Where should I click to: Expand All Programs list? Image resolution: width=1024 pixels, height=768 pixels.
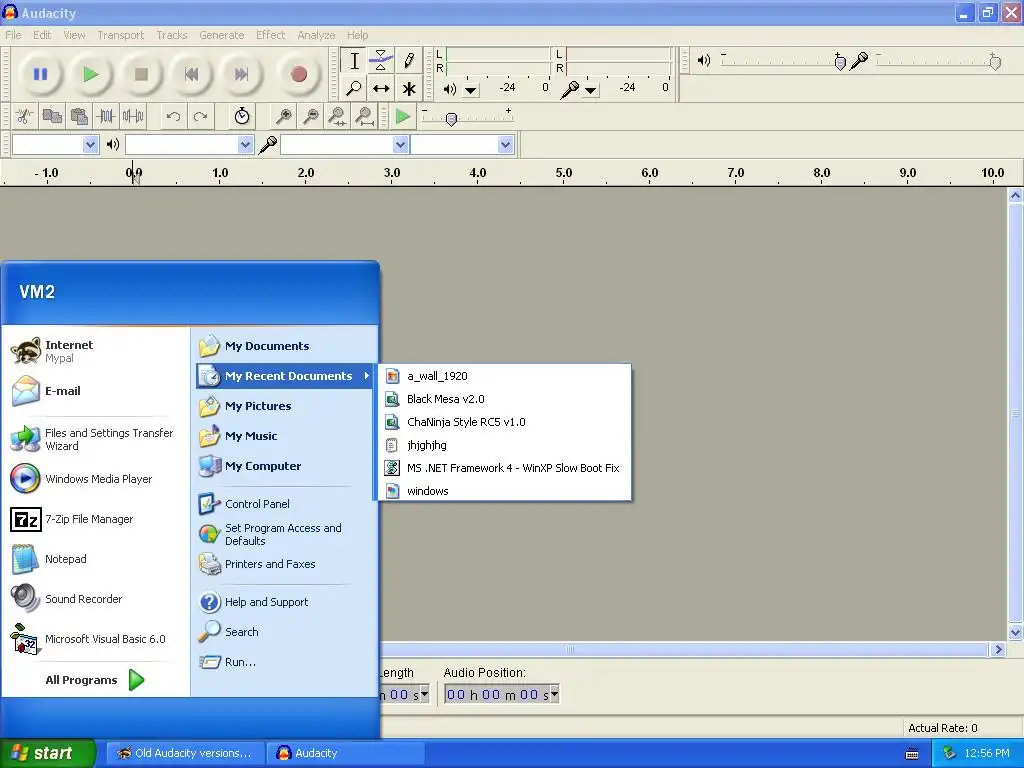coord(95,680)
